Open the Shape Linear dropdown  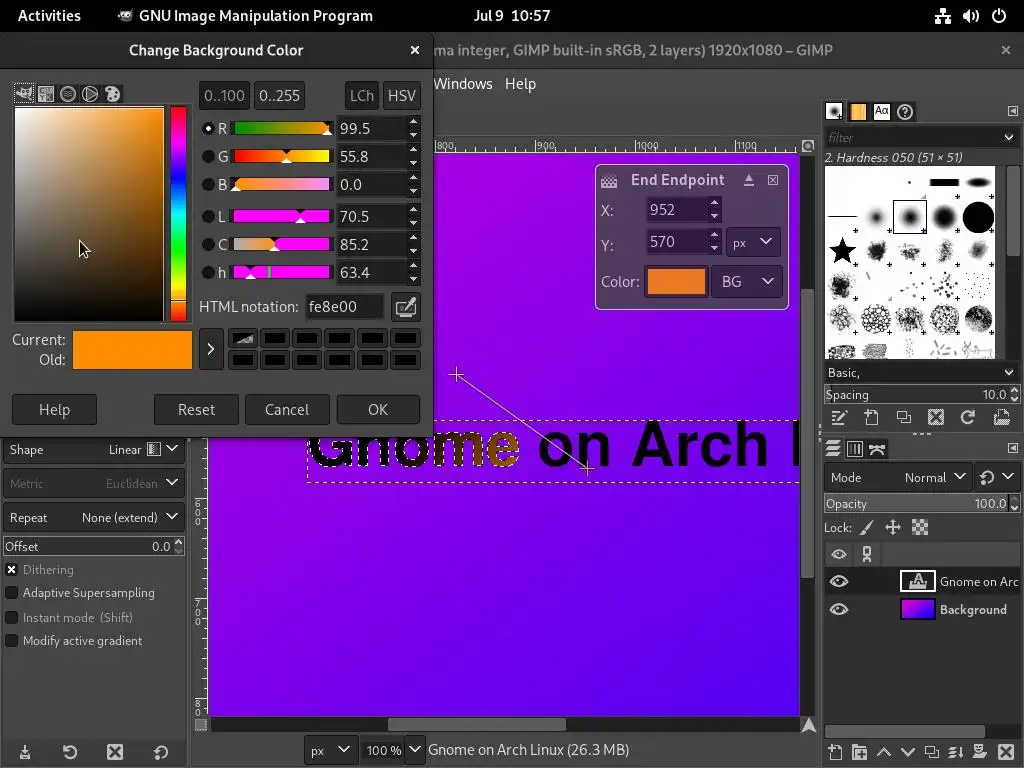click(x=94, y=449)
